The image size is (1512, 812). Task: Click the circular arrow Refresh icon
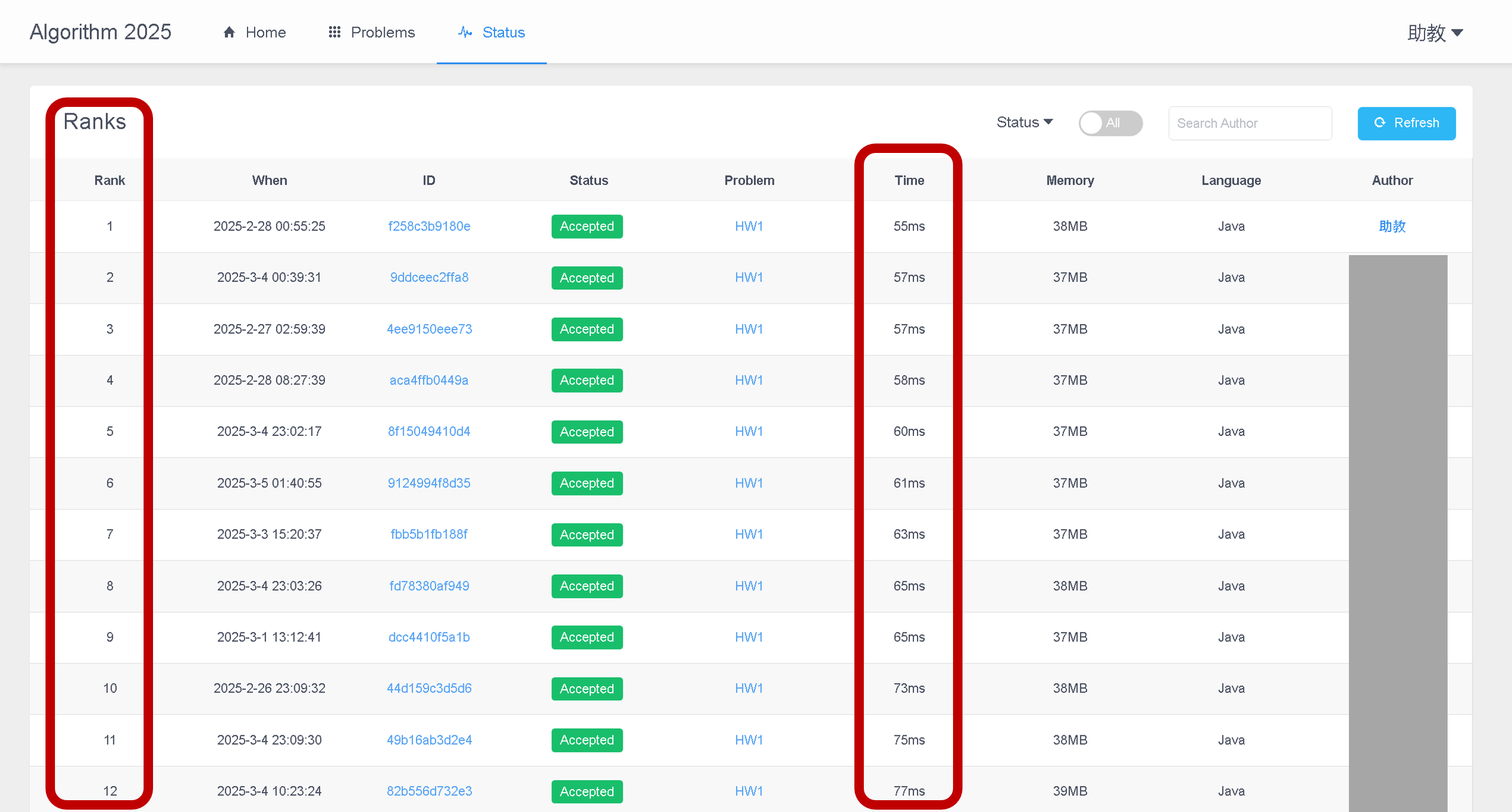pyautogui.click(x=1380, y=123)
